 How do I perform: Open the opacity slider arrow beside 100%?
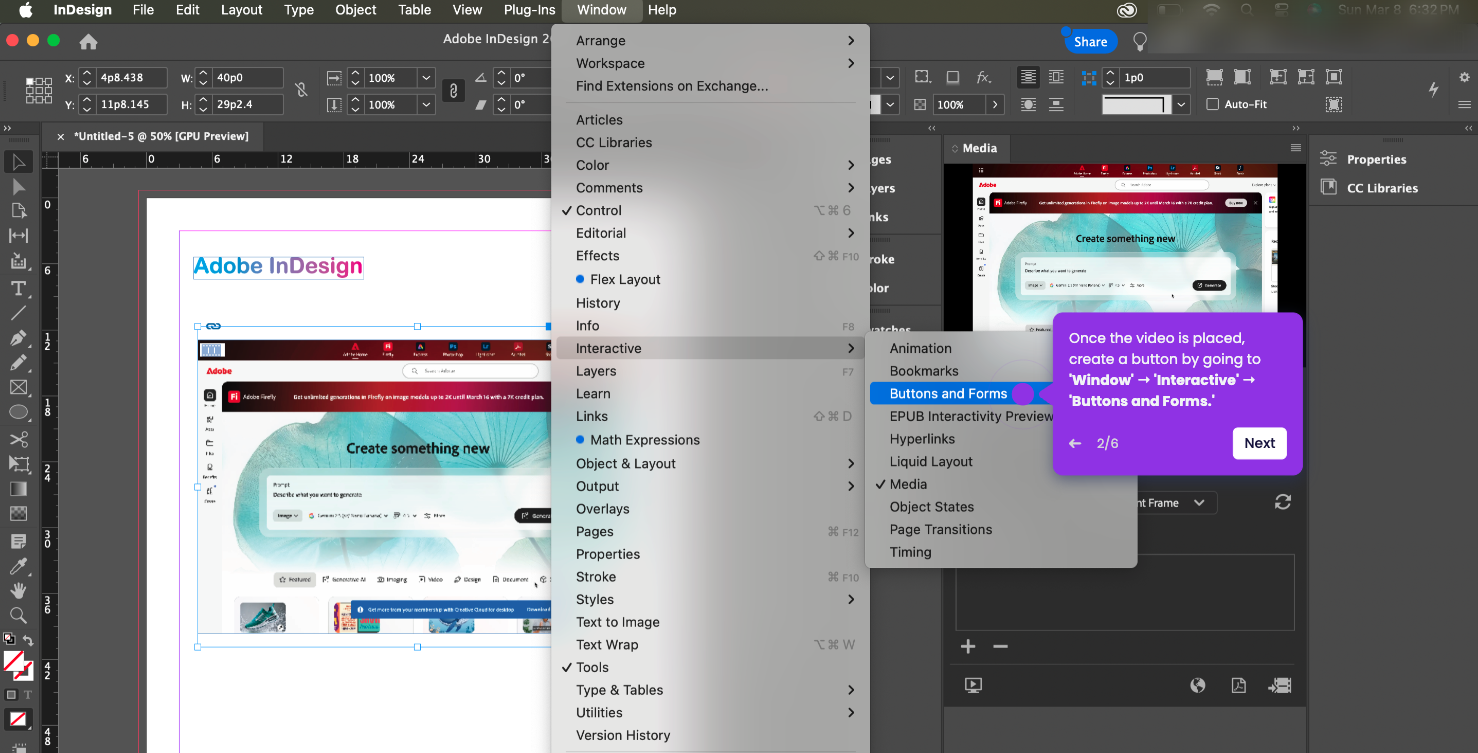(x=995, y=104)
